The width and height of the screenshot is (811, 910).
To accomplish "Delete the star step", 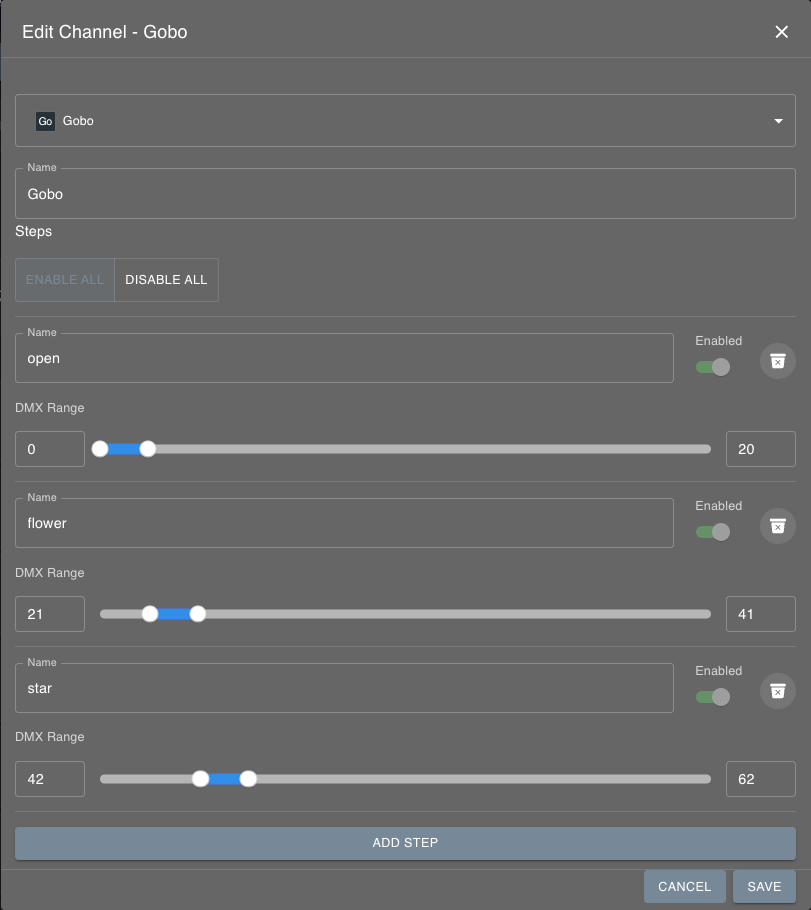I will tap(777, 691).
